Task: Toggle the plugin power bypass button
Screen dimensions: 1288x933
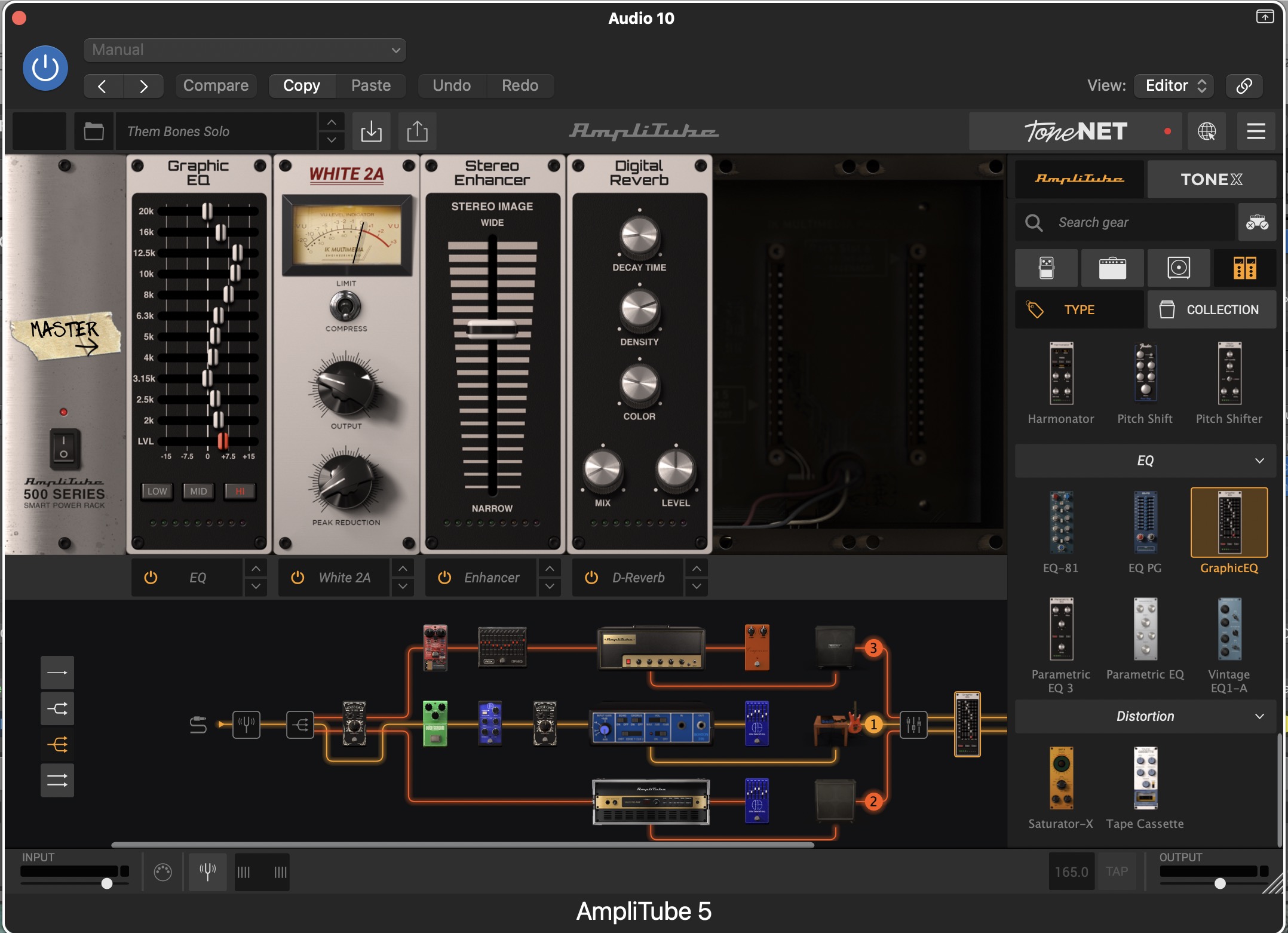Action: 45,68
